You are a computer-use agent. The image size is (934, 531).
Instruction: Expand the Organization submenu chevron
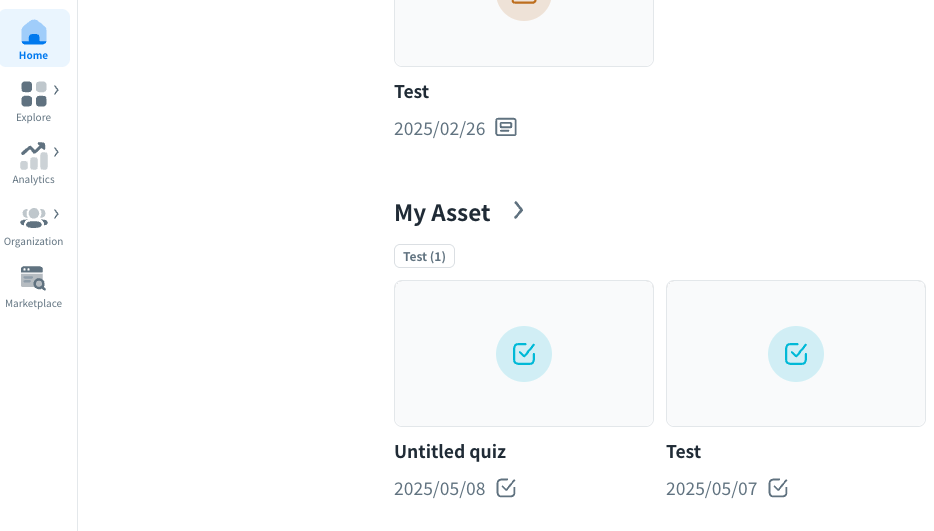(x=57, y=214)
